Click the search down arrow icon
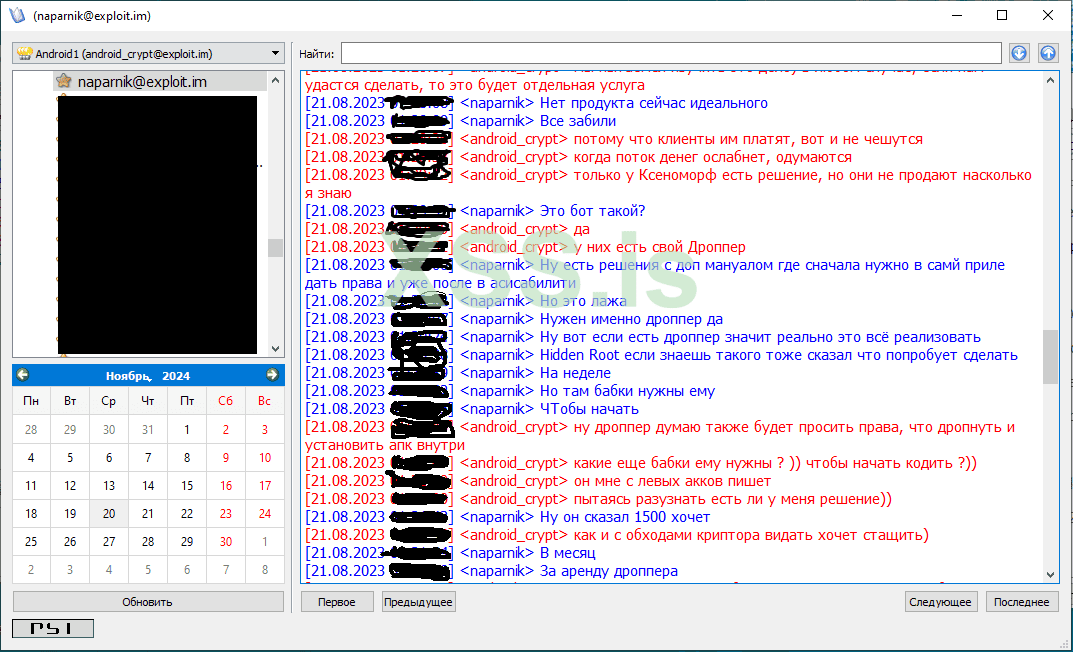 pyautogui.click(x=1019, y=53)
